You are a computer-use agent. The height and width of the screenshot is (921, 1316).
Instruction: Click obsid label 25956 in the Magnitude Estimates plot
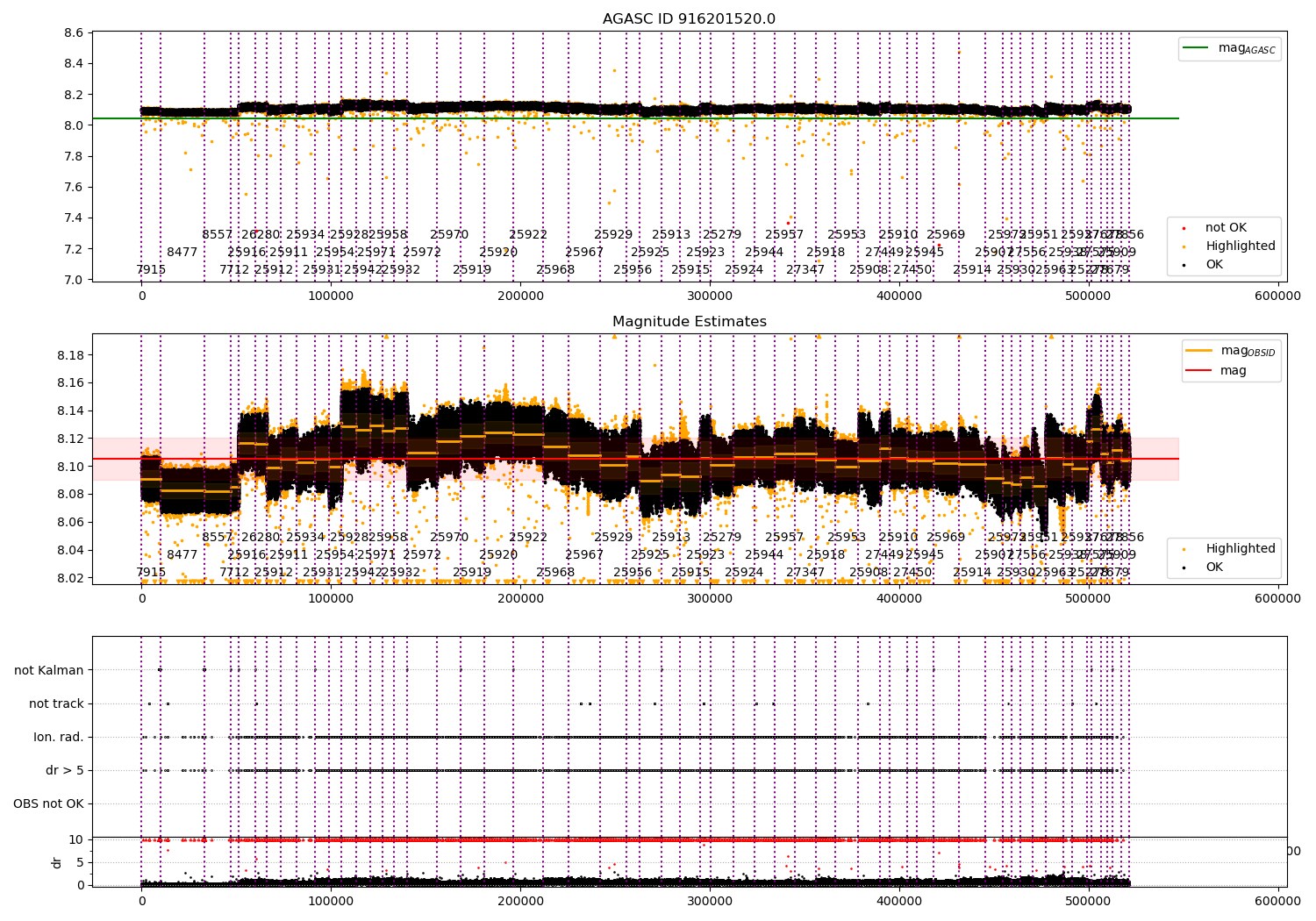click(x=633, y=572)
